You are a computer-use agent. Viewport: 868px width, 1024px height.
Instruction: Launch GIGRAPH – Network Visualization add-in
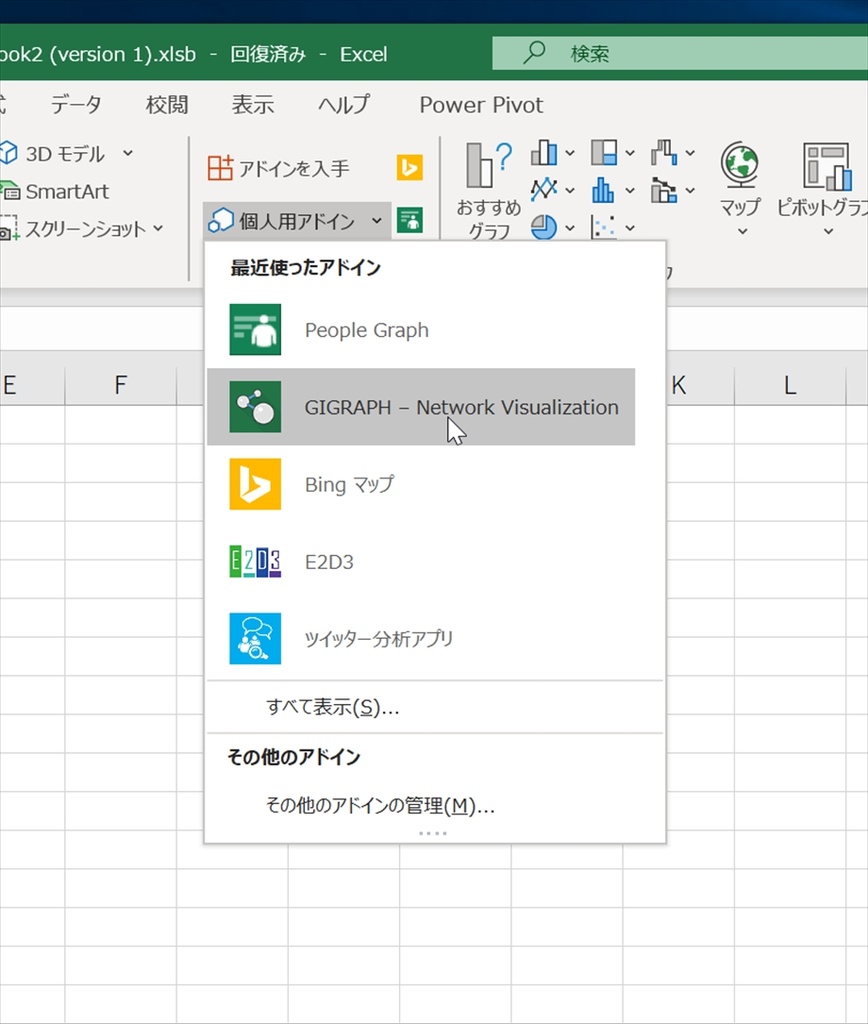tap(421, 407)
